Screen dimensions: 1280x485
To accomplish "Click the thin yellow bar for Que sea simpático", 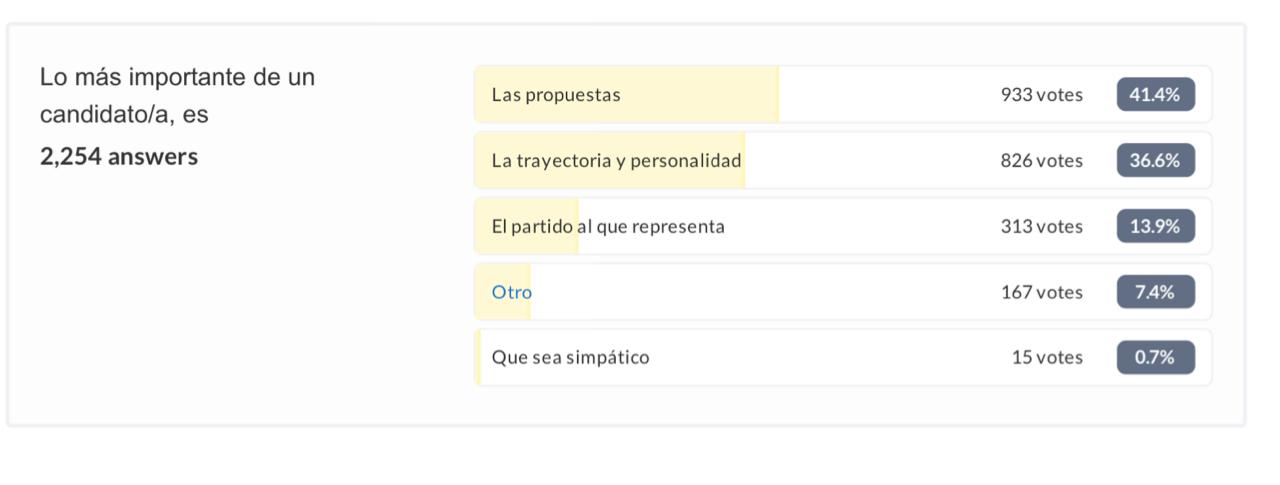I will (478, 357).
